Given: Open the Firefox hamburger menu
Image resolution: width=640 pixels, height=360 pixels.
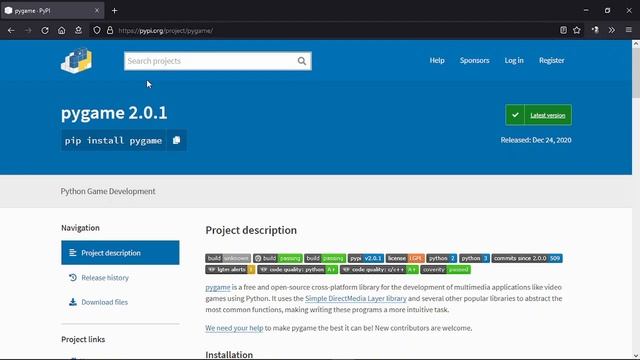Looking at the screenshot, I should [x=629, y=30].
